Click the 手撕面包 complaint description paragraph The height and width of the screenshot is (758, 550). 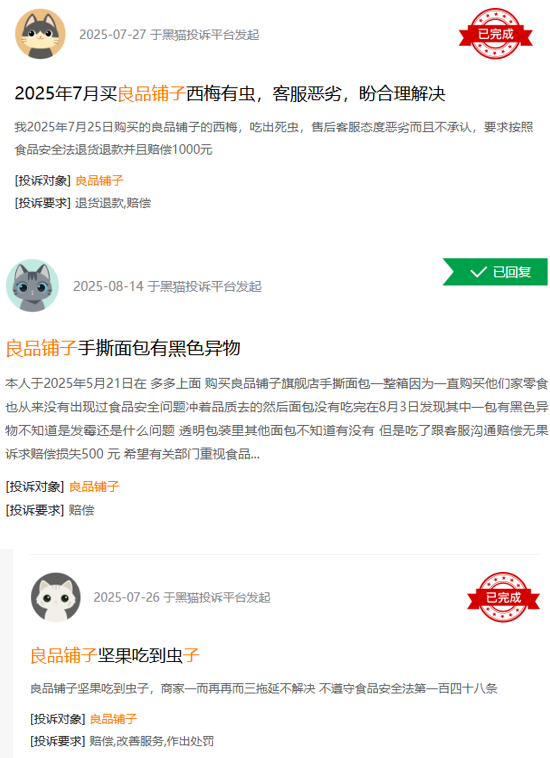276,419
